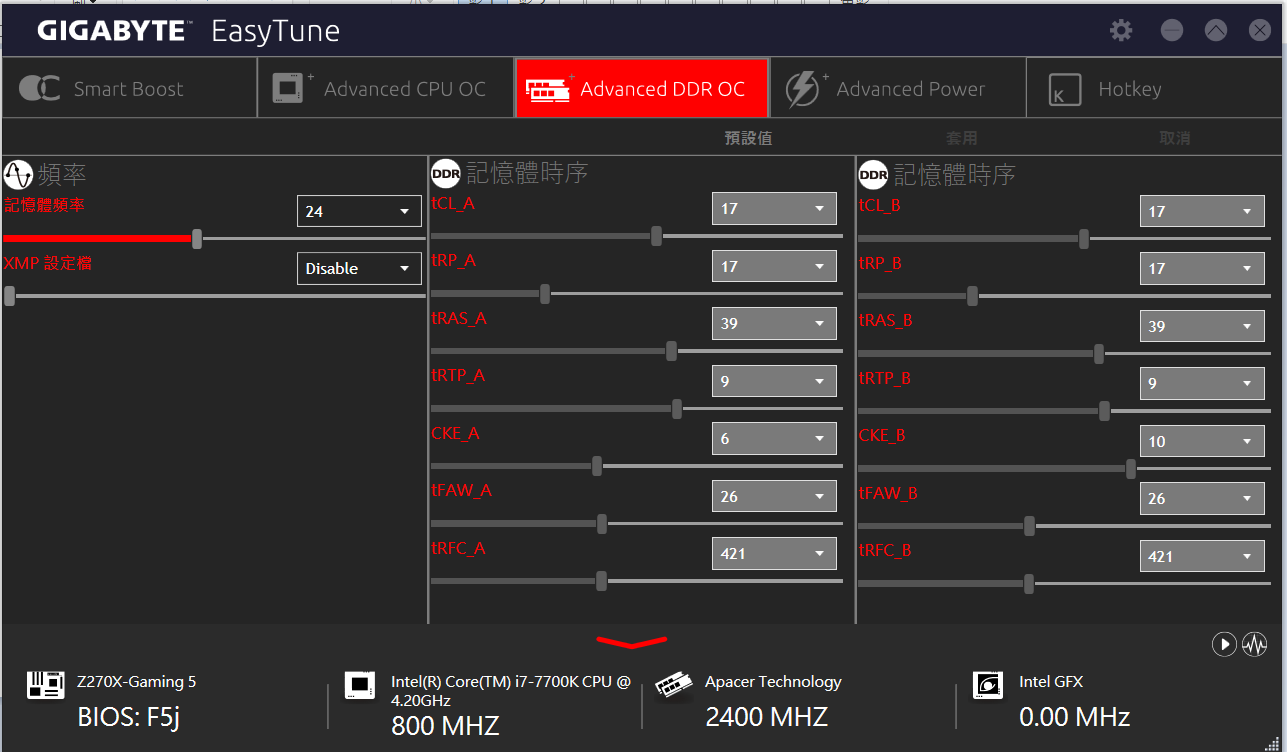Click the graphics icon beside Intel GFX
Viewport: 1287px width, 752px height.
tap(988, 685)
